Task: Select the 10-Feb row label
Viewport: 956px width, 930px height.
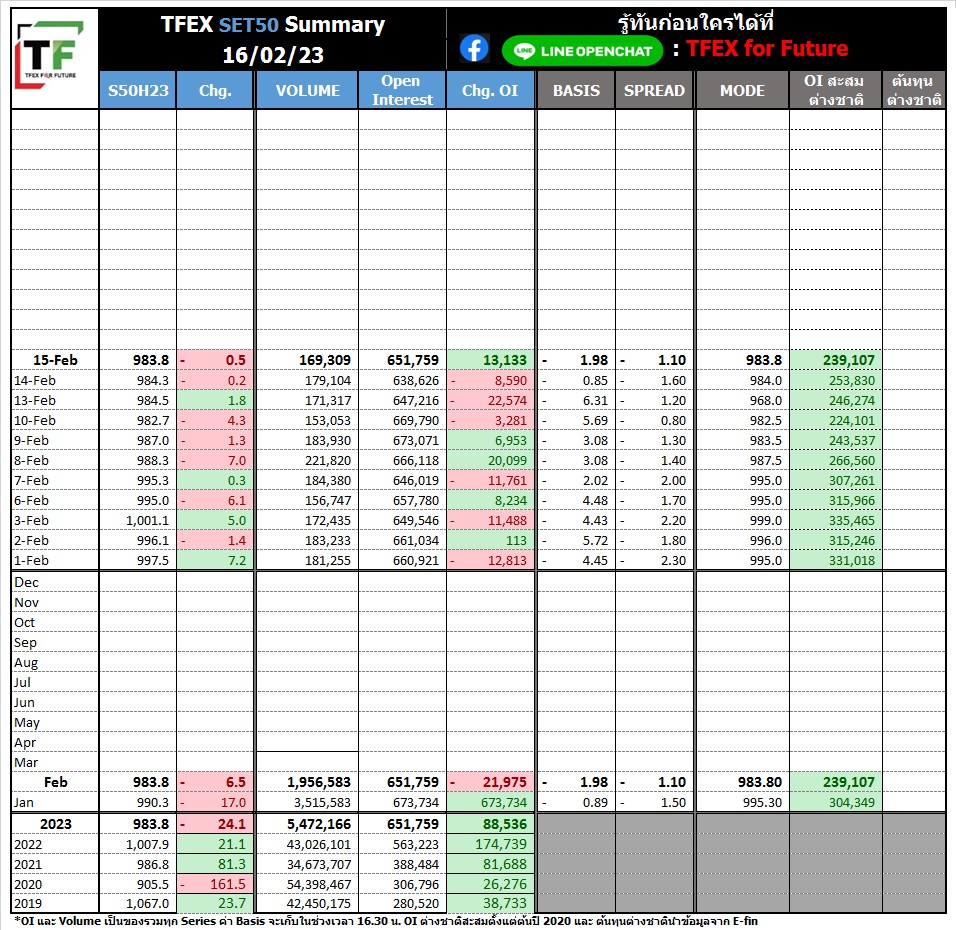Action: pyautogui.click(x=35, y=421)
